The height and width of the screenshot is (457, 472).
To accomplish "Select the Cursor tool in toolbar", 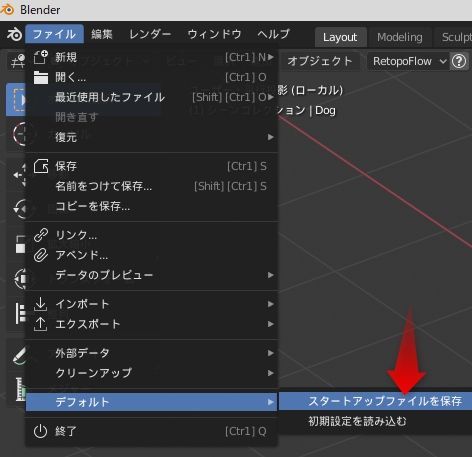I will pos(18,134).
